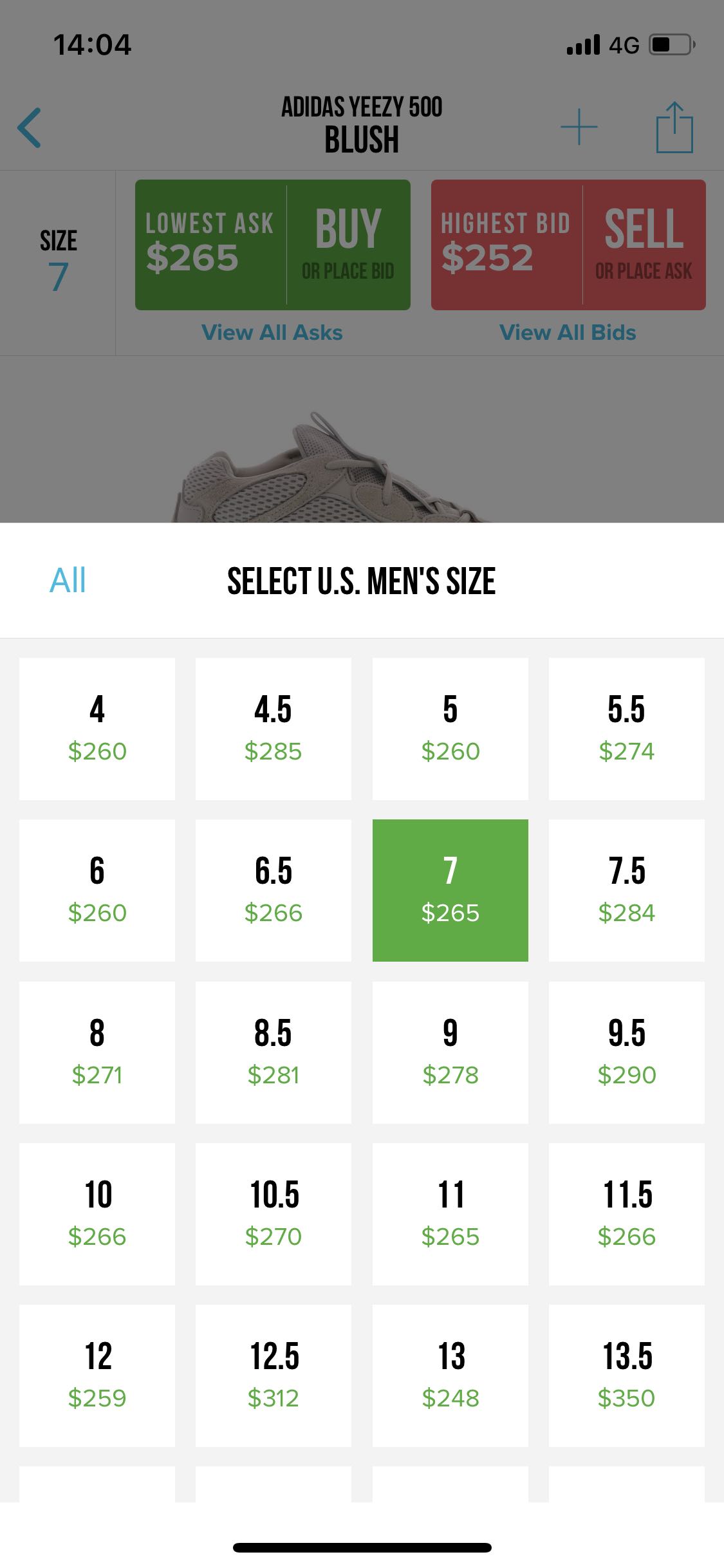Viewport: 724px width, 1568px height.
Task: Select size 12.5 at $312
Action: (x=274, y=1376)
